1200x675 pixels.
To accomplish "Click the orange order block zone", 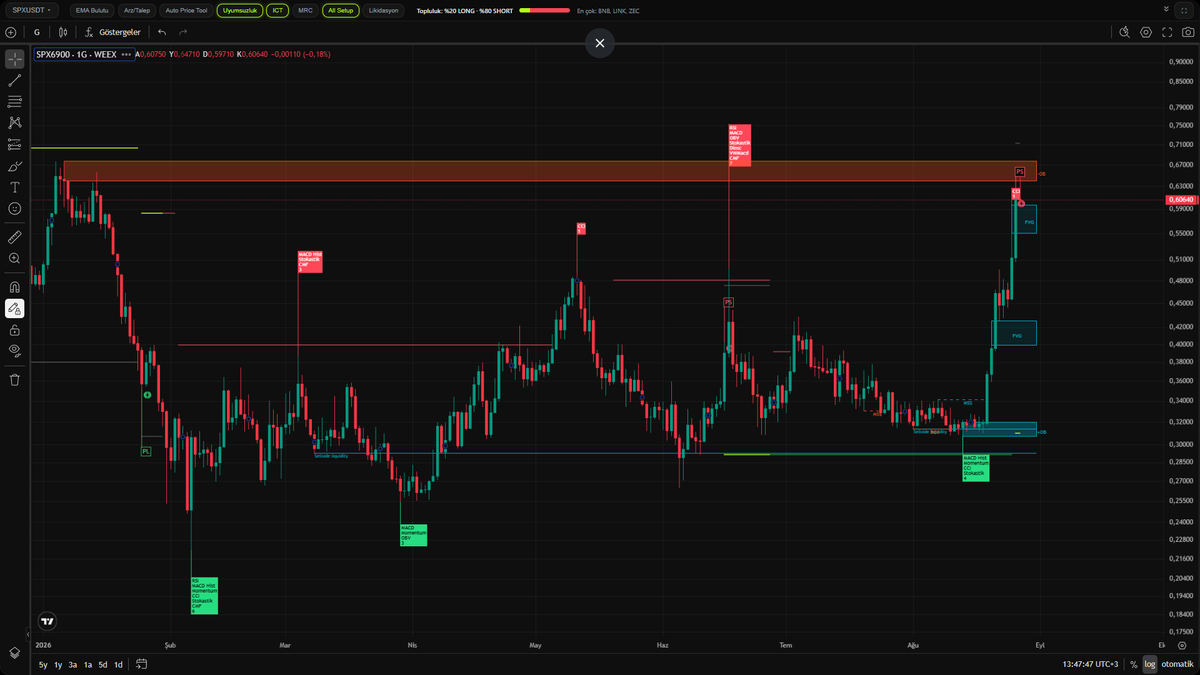I will click(x=550, y=171).
